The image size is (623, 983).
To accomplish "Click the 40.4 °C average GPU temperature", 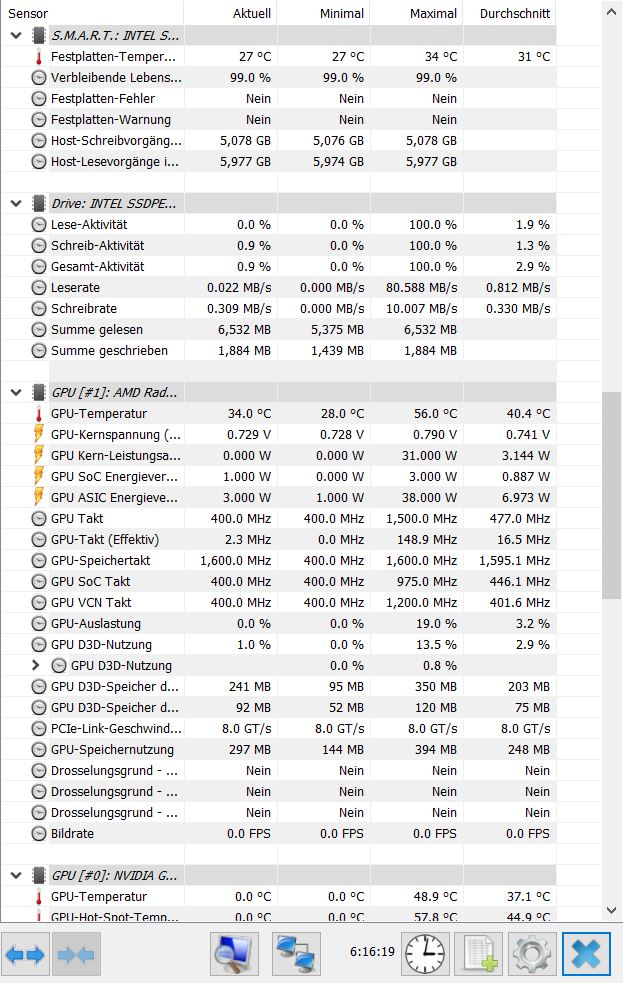I will tap(528, 414).
